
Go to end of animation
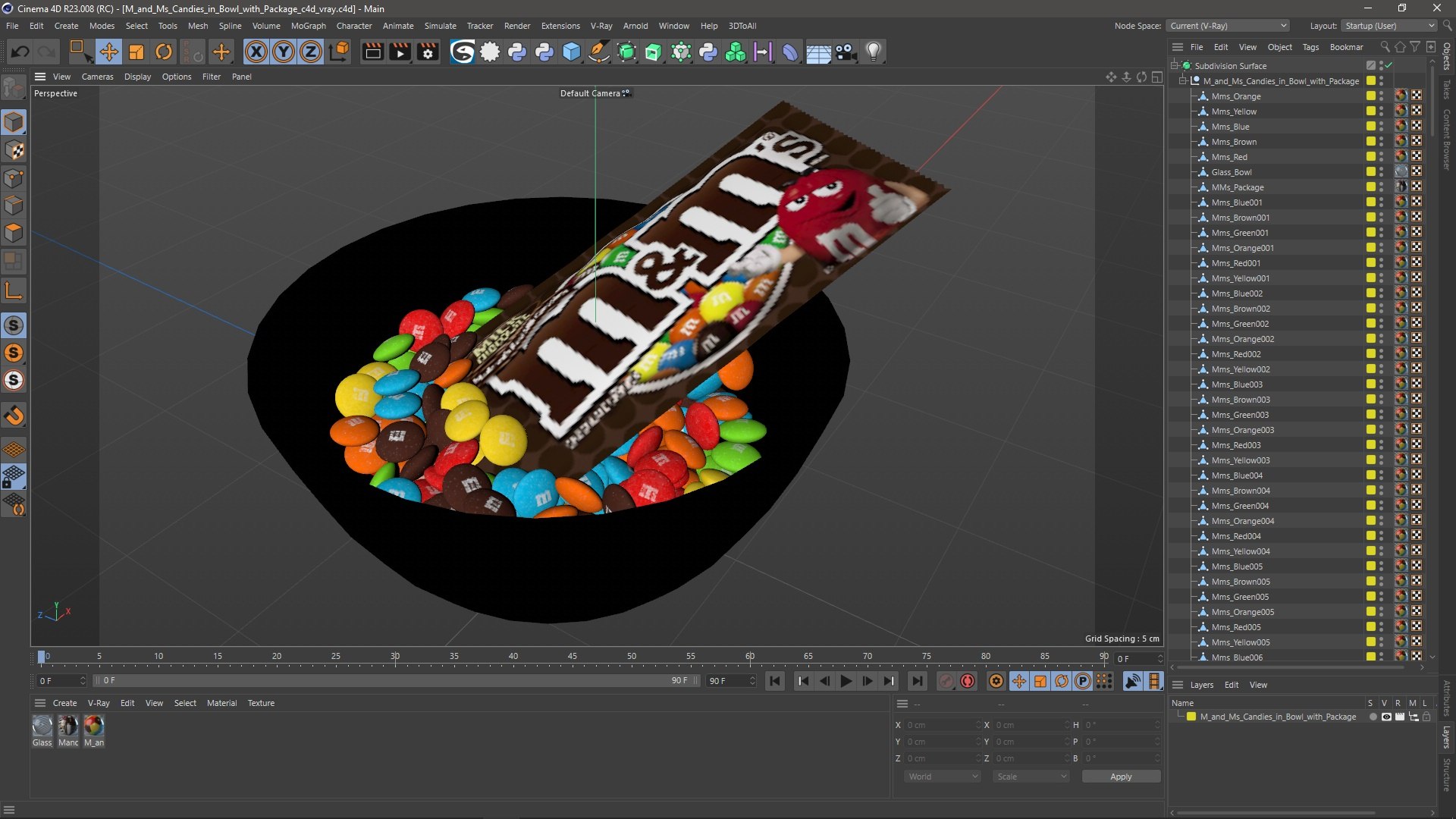[917, 681]
